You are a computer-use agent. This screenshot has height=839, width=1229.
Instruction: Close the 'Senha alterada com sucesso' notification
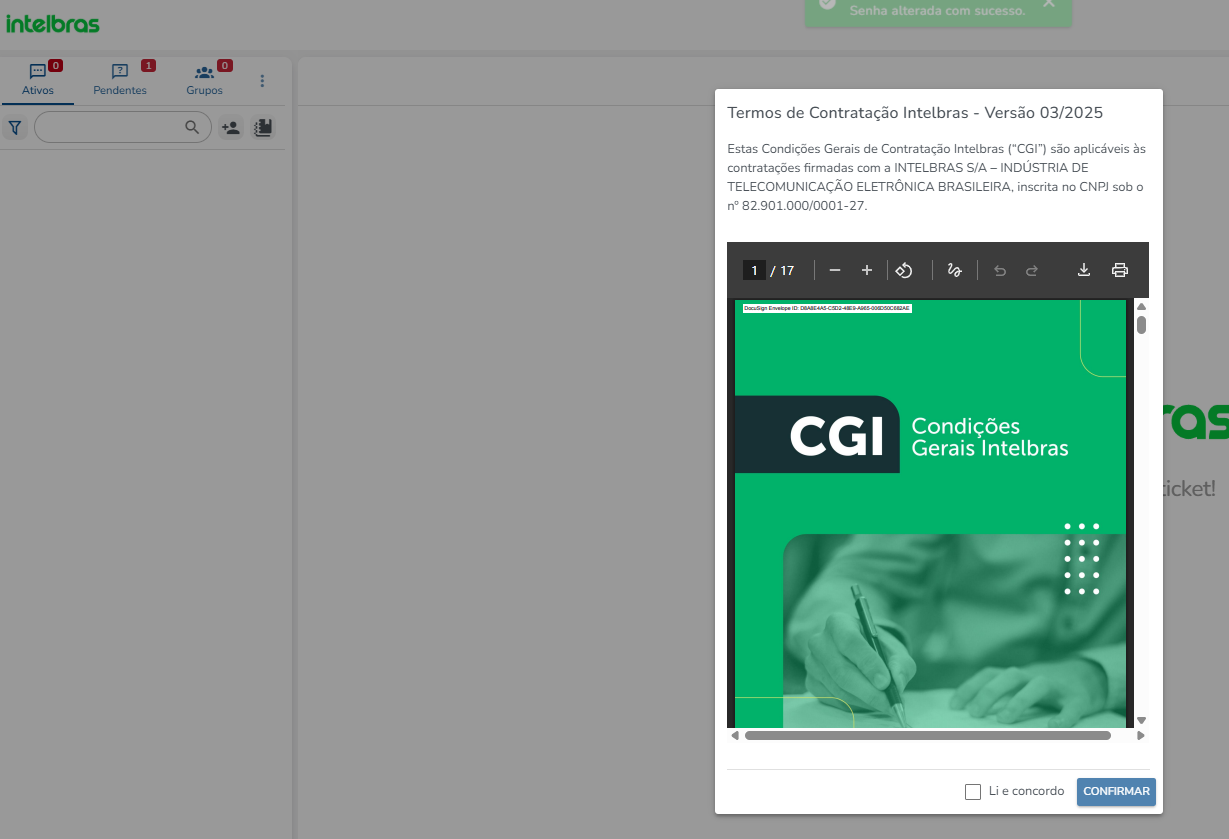(x=1048, y=4)
